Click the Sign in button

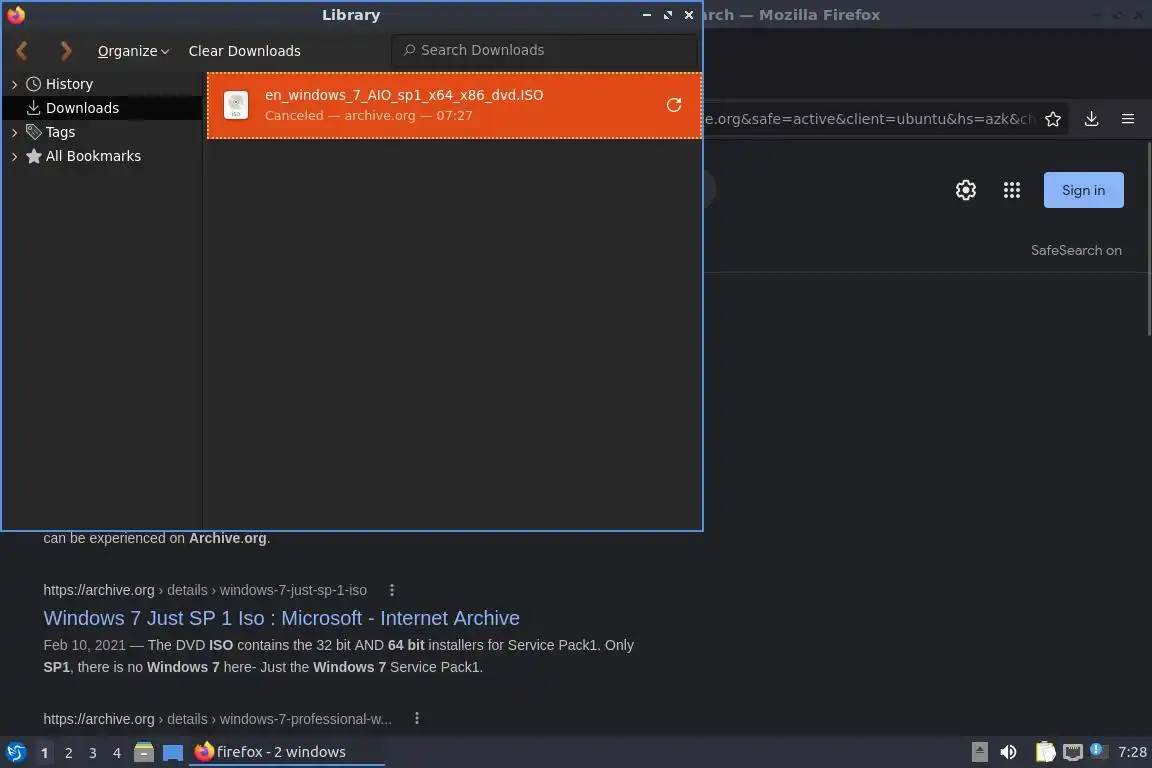click(1084, 190)
